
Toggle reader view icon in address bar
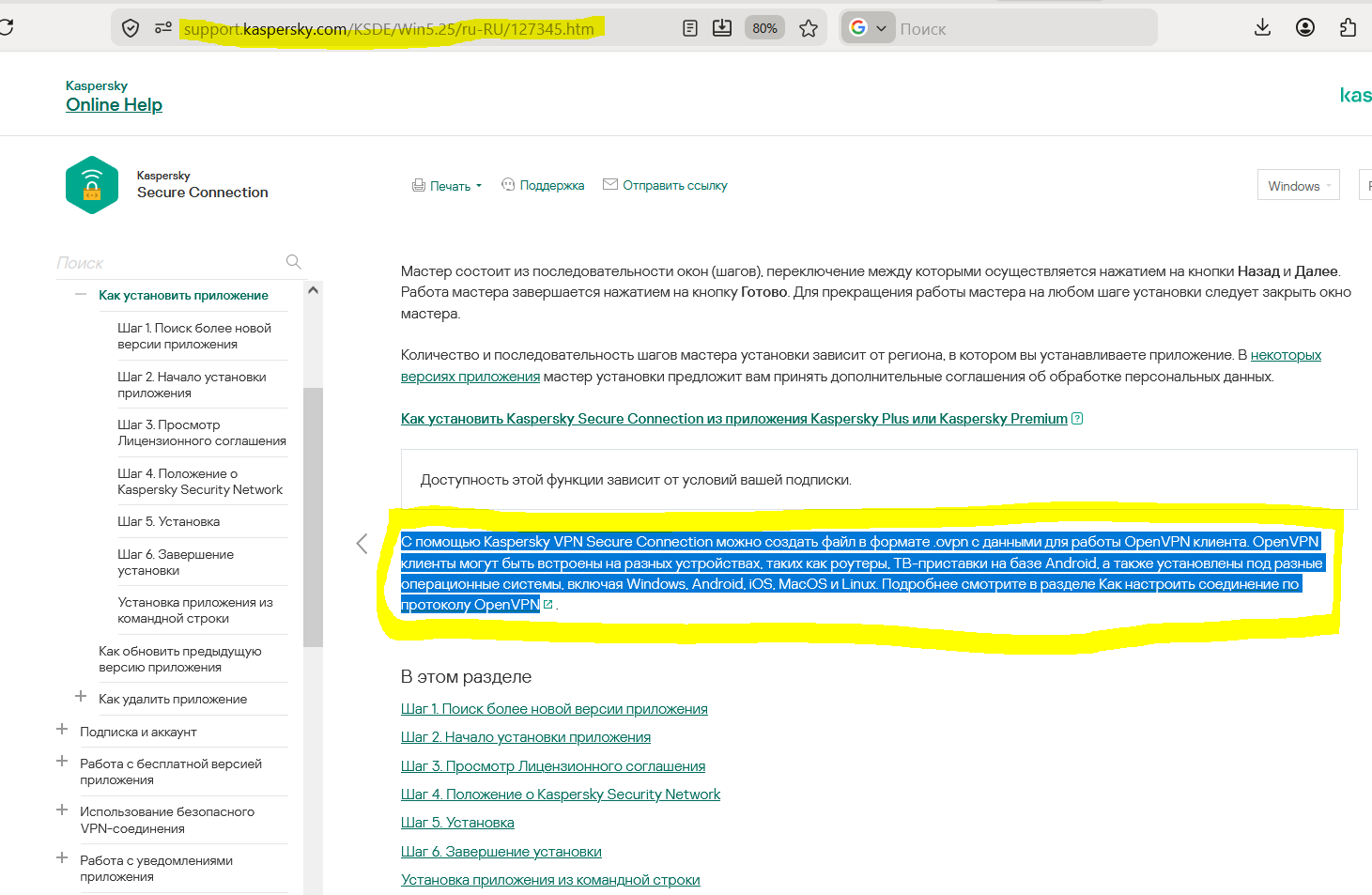(x=690, y=28)
